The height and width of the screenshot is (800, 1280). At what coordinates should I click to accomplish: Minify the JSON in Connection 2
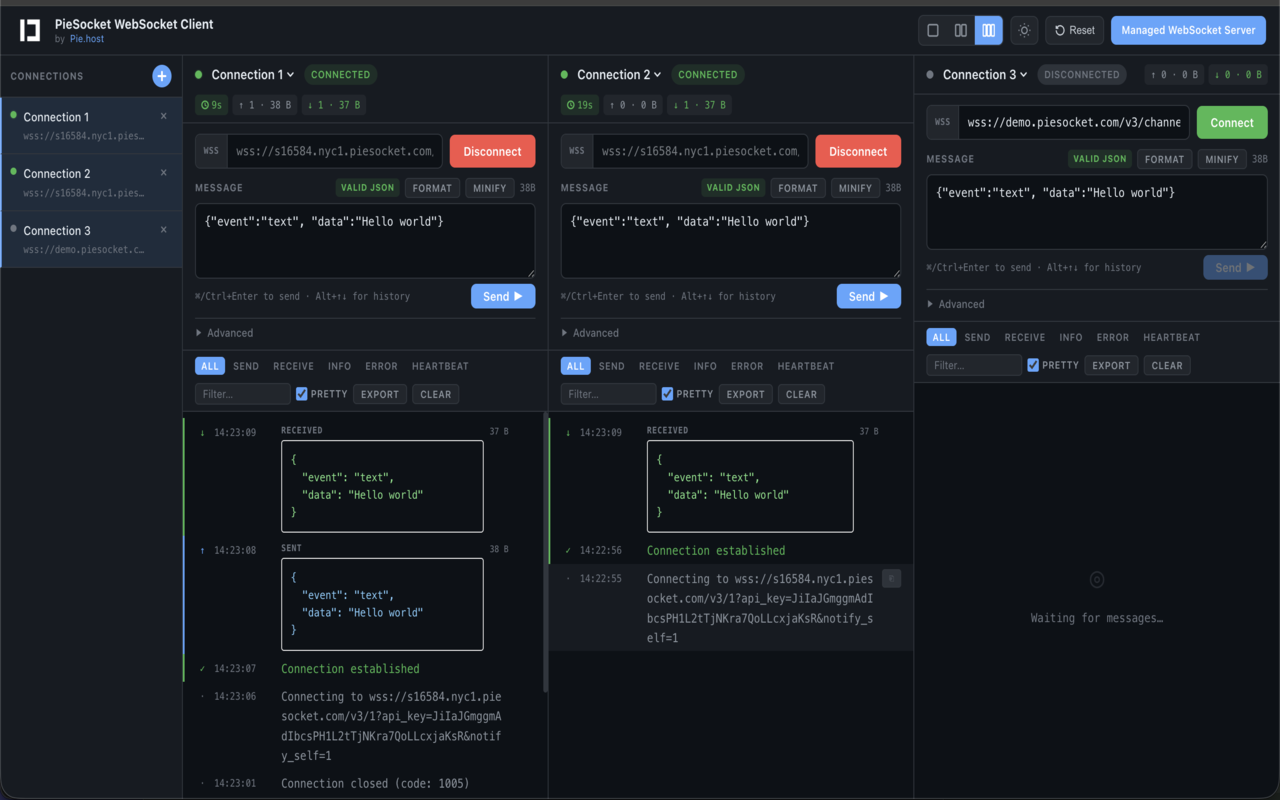coord(855,188)
